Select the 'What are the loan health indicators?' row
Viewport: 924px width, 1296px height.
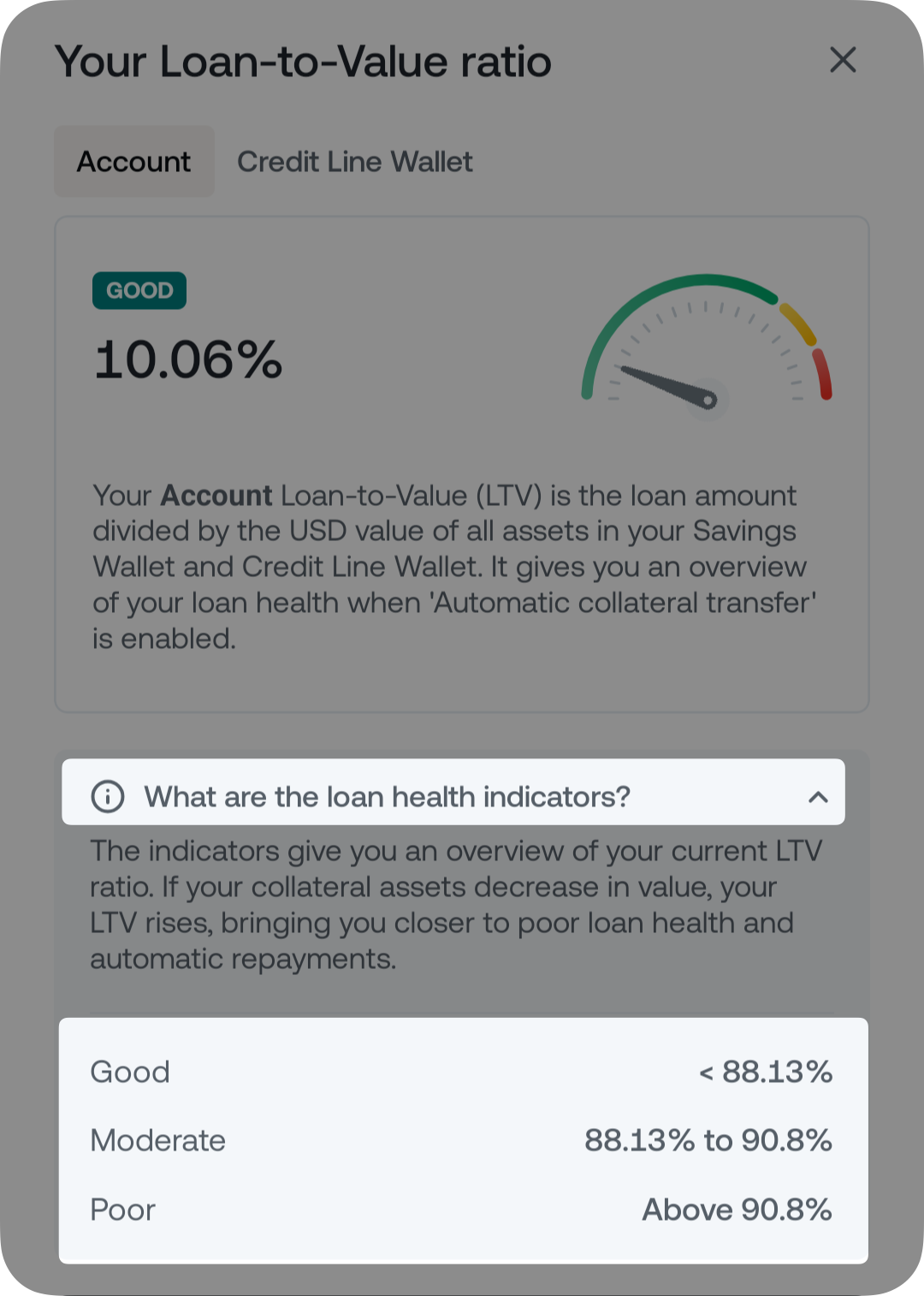click(x=387, y=796)
